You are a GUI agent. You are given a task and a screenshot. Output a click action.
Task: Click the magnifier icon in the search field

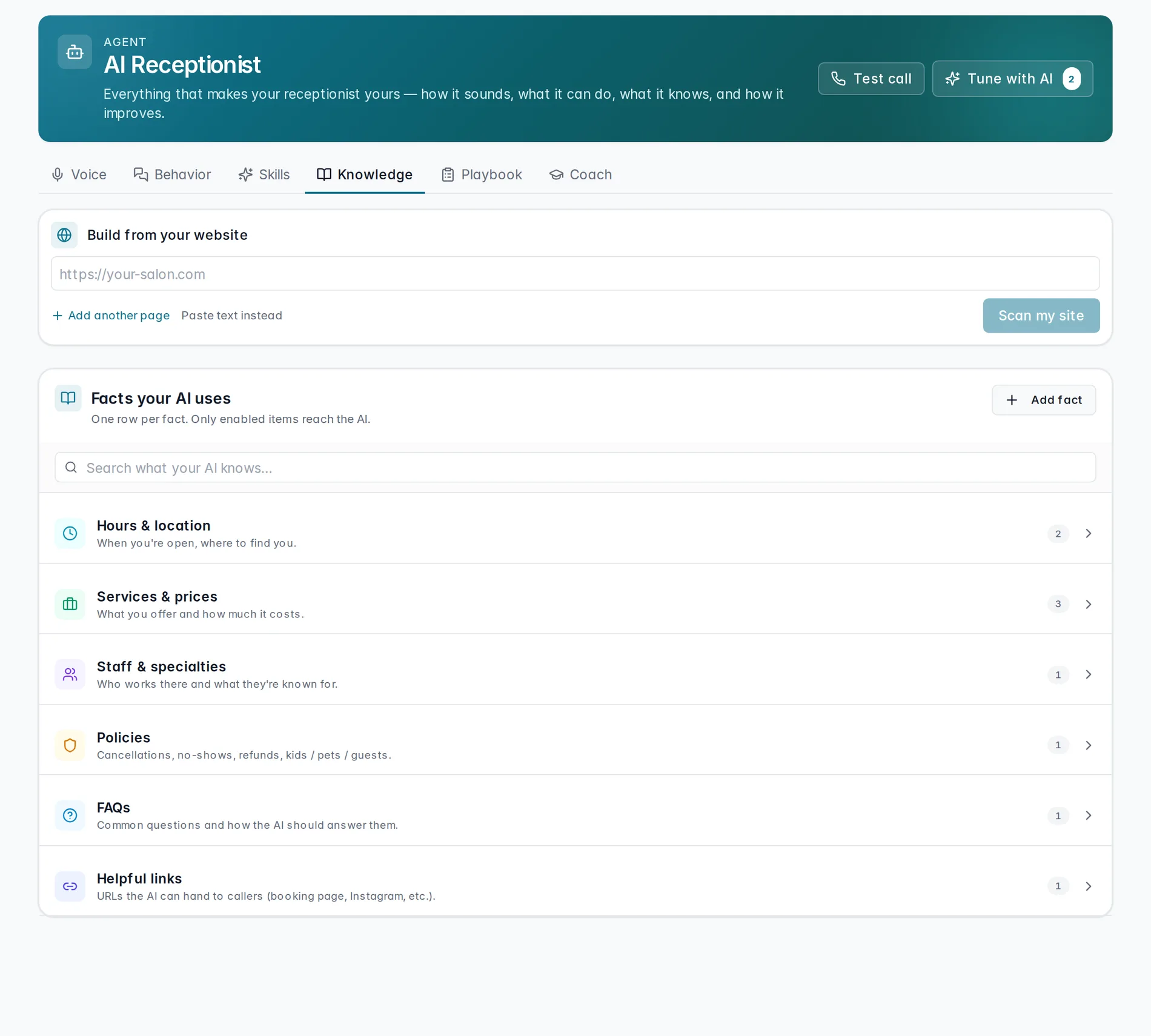pyautogui.click(x=71, y=468)
